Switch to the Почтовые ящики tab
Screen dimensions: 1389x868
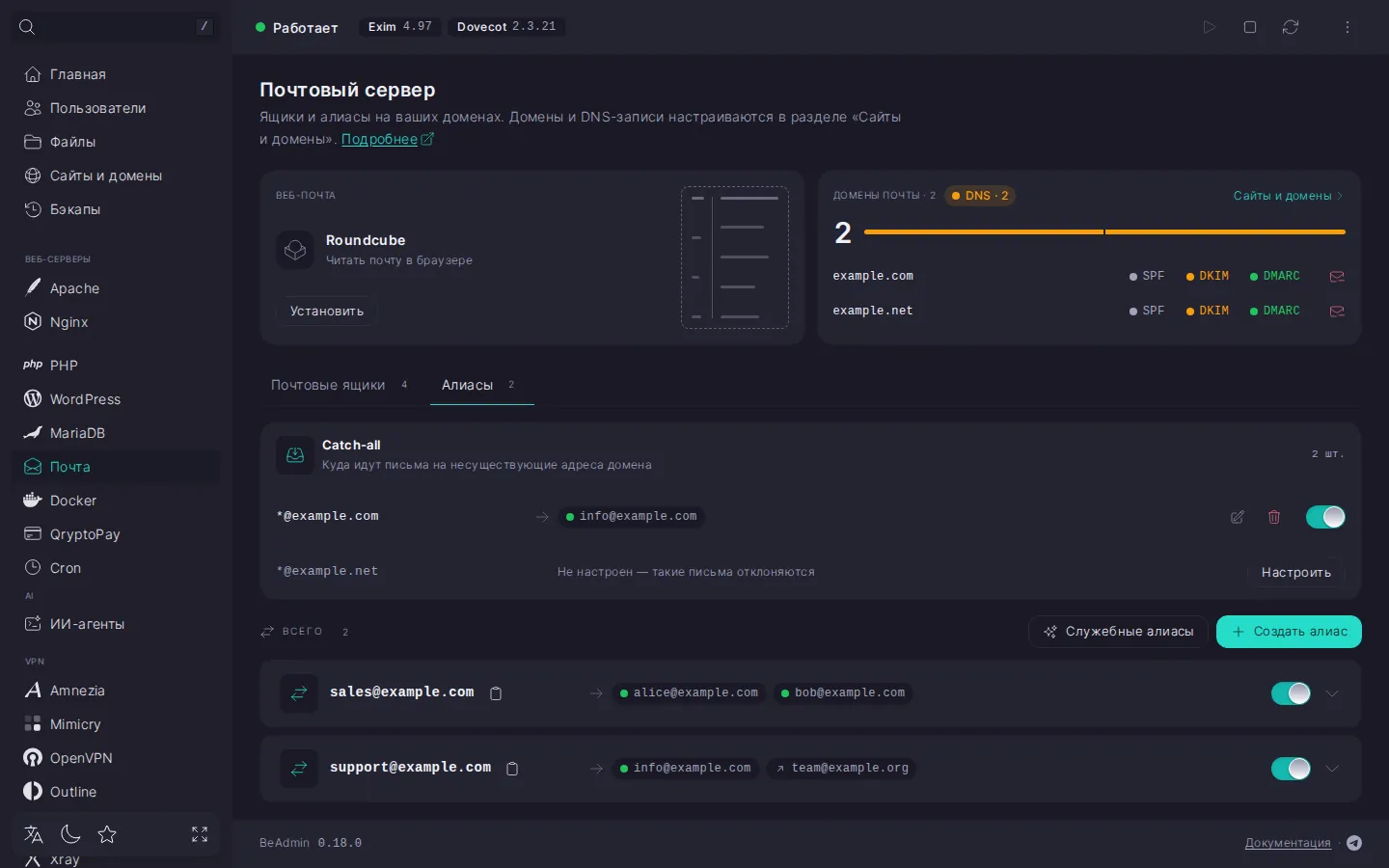340,385
